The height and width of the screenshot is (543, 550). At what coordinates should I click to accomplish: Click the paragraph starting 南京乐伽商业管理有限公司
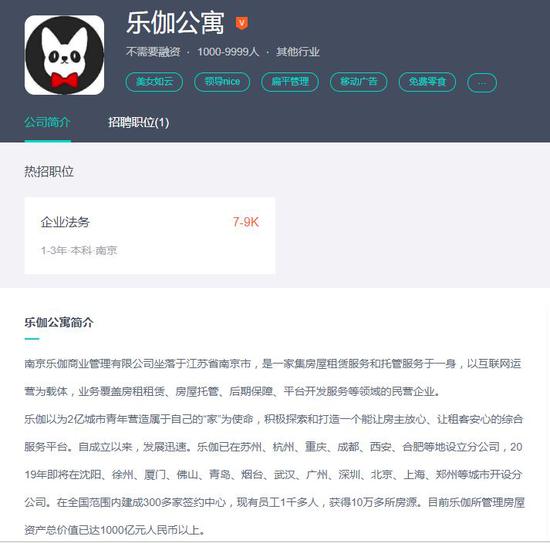click(x=273, y=377)
